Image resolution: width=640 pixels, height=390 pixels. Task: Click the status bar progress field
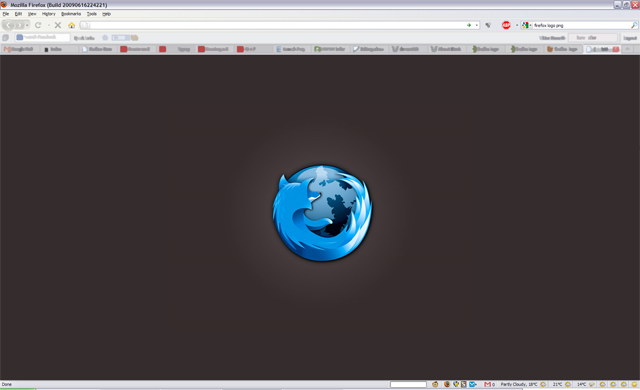tap(408, 384)
